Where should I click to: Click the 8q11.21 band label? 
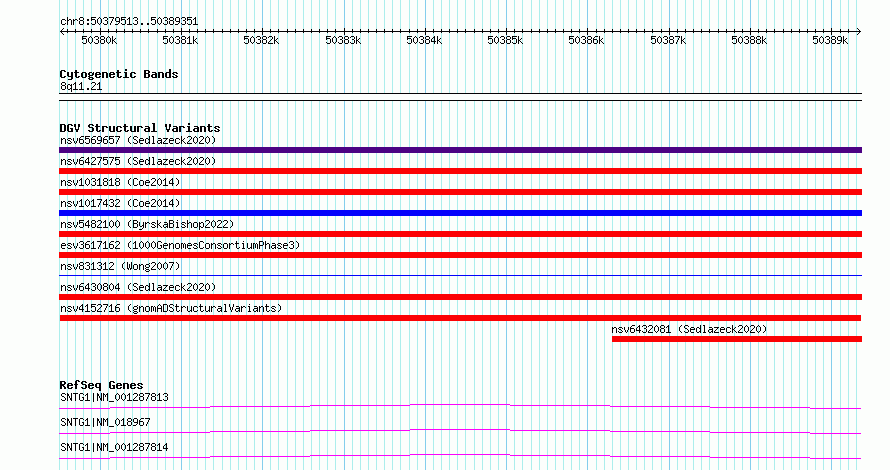[x=81, y=86]
